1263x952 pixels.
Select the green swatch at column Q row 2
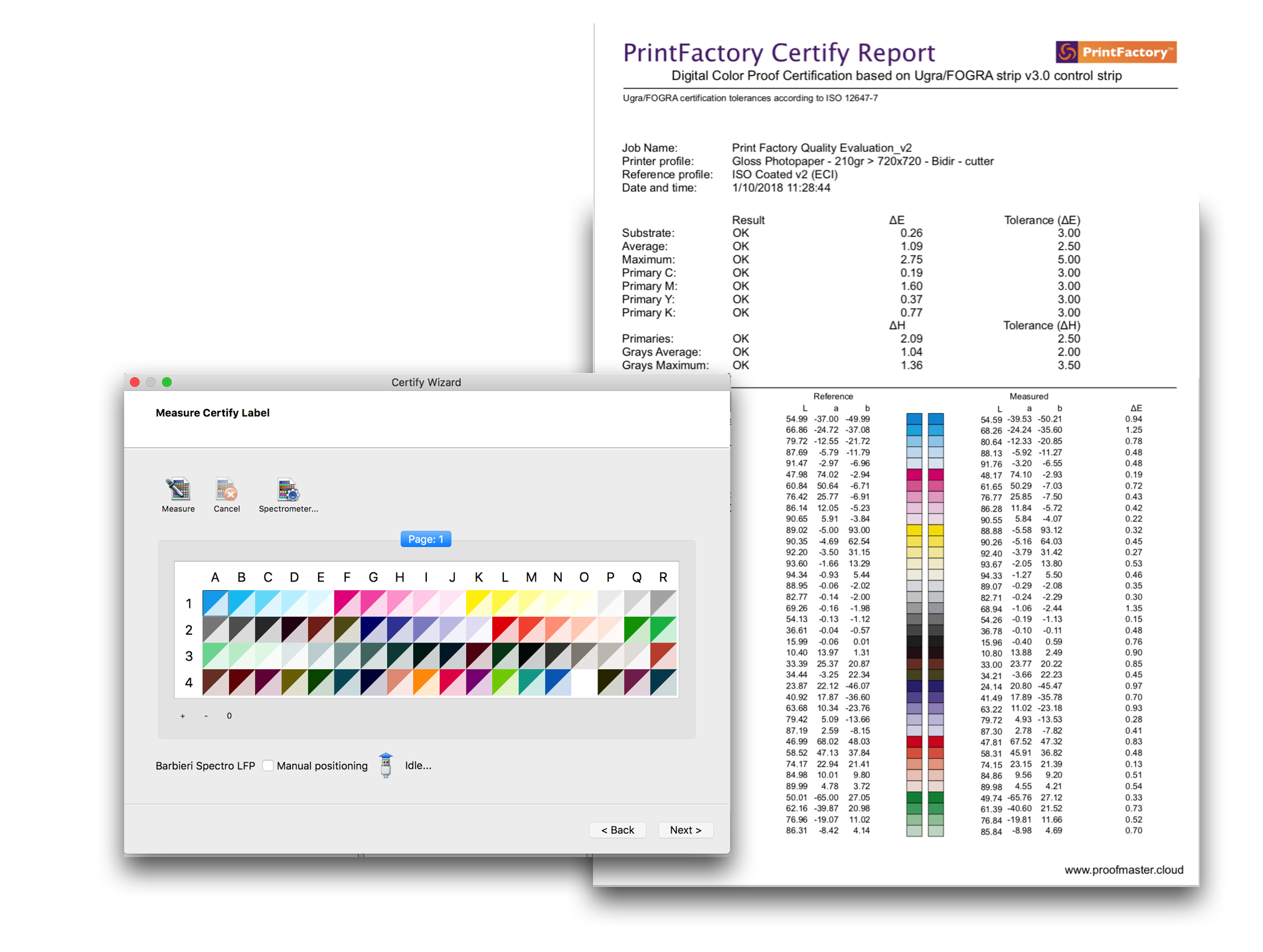pos(636,629)
